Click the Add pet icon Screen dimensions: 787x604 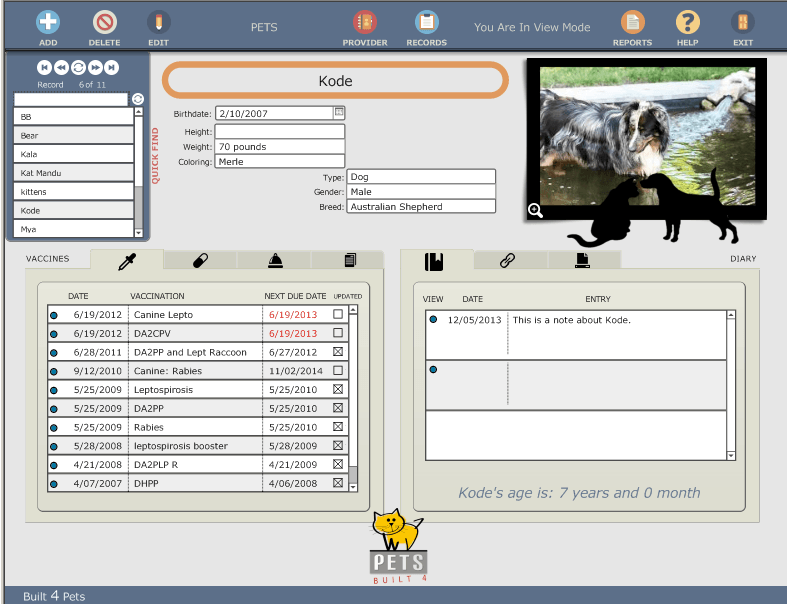coord(48,22)
